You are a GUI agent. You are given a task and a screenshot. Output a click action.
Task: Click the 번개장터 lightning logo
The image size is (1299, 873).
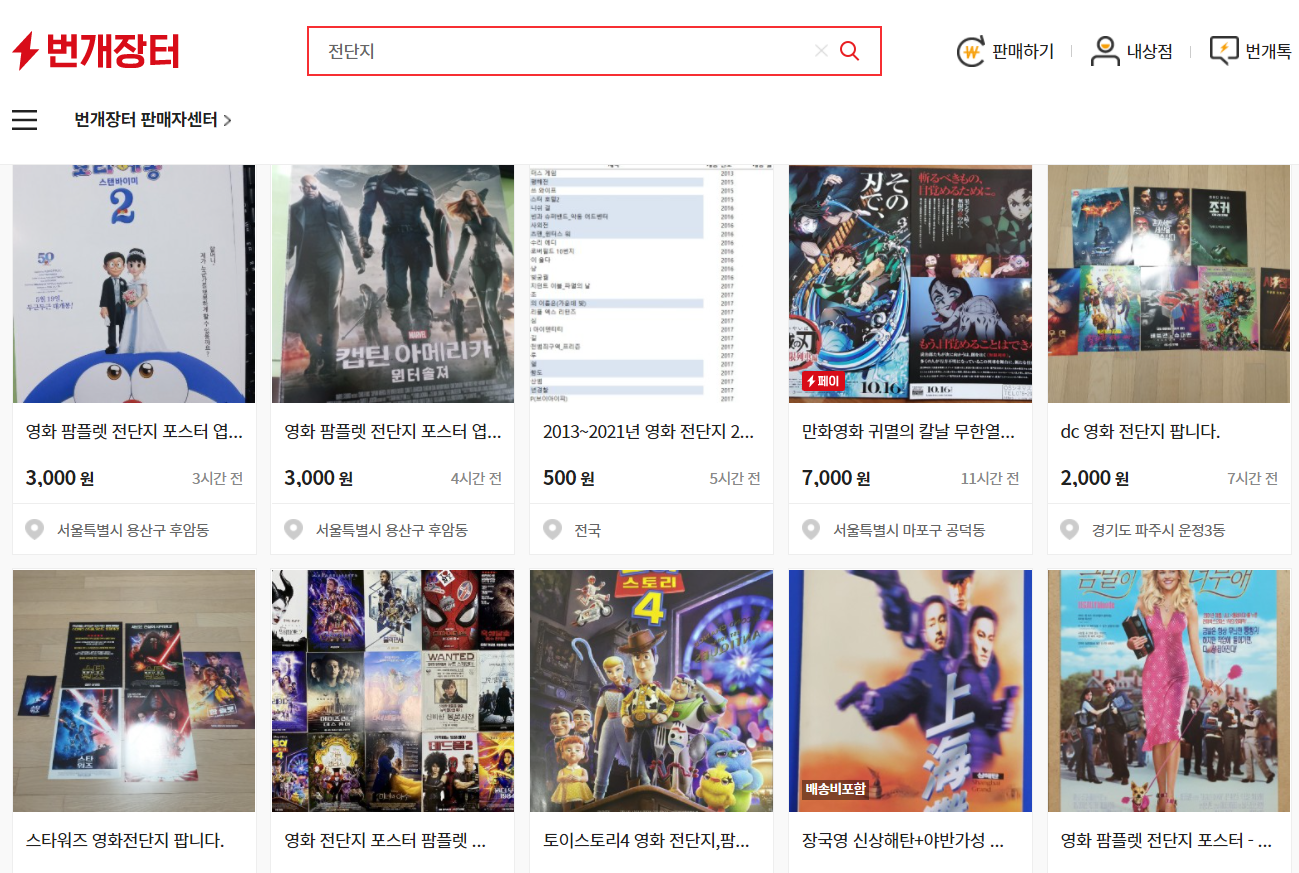click(x=95, y=51)
